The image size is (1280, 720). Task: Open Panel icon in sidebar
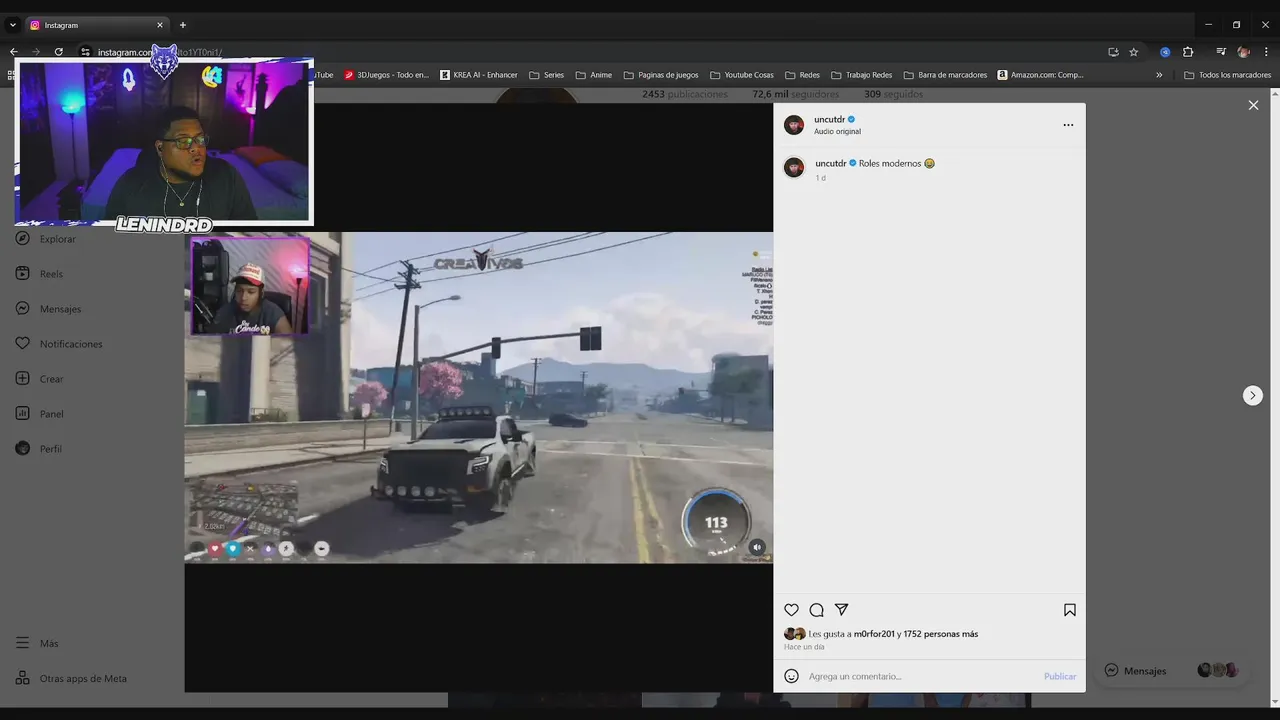coord(22,414)
